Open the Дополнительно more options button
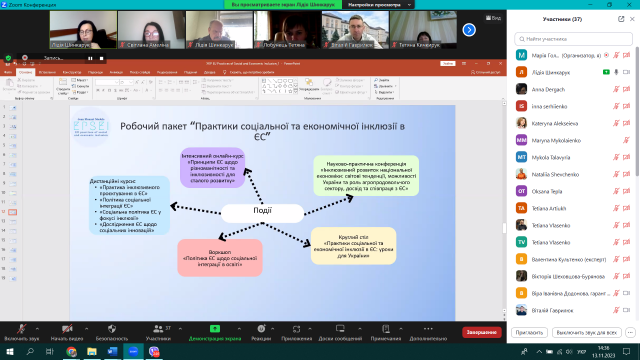The height and width of the screenshot is (360, 640). coord(428,332)
